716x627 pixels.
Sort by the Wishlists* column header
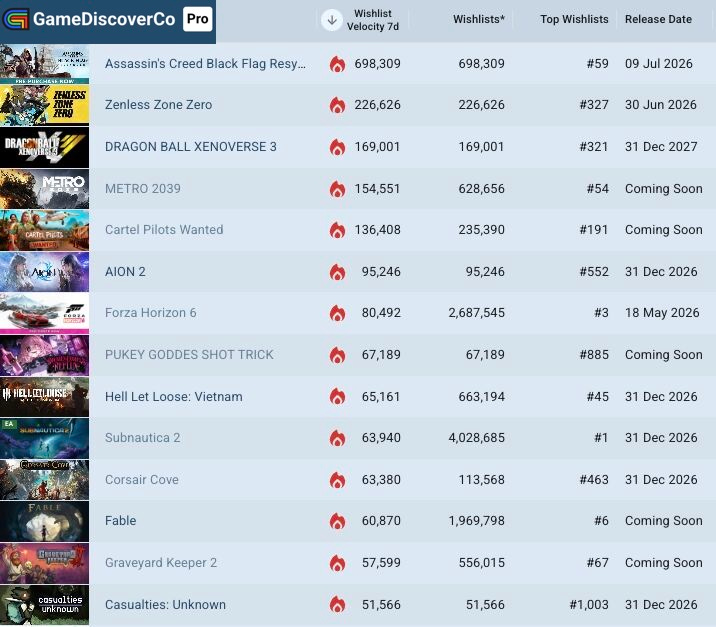pyautogui.click(x=479, y=19)
